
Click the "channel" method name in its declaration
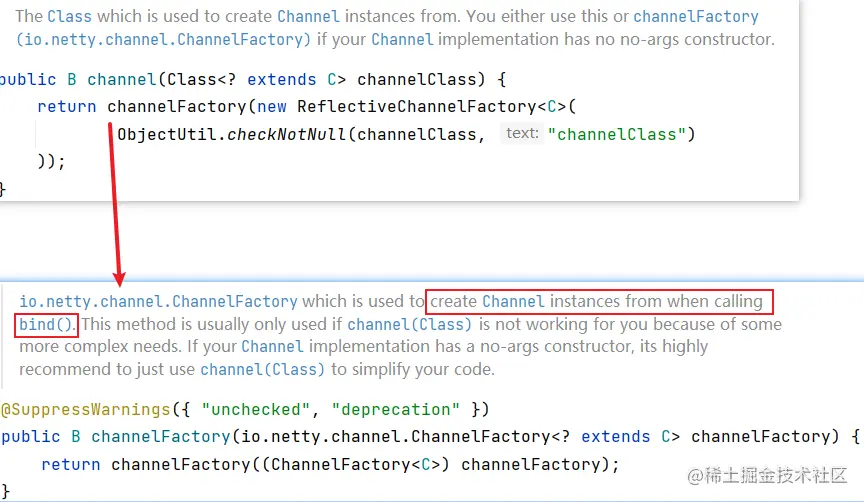click(122, 79)
